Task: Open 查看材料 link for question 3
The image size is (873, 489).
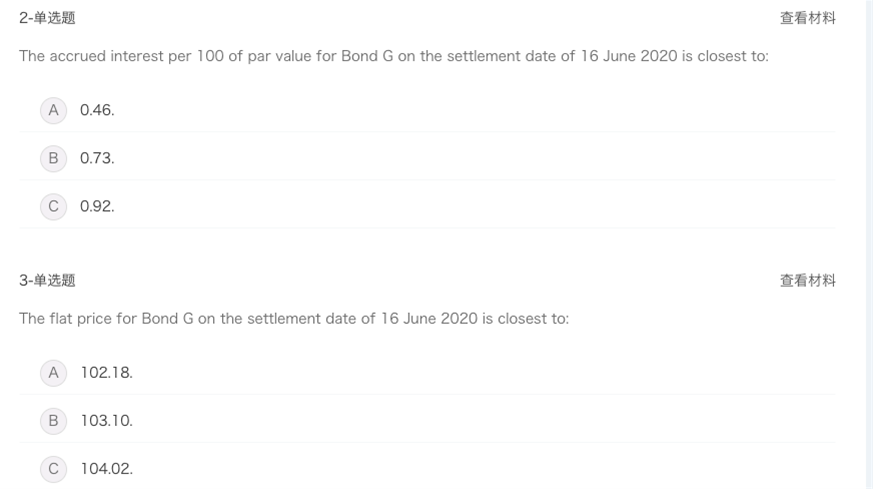Action: pos(807,281)
